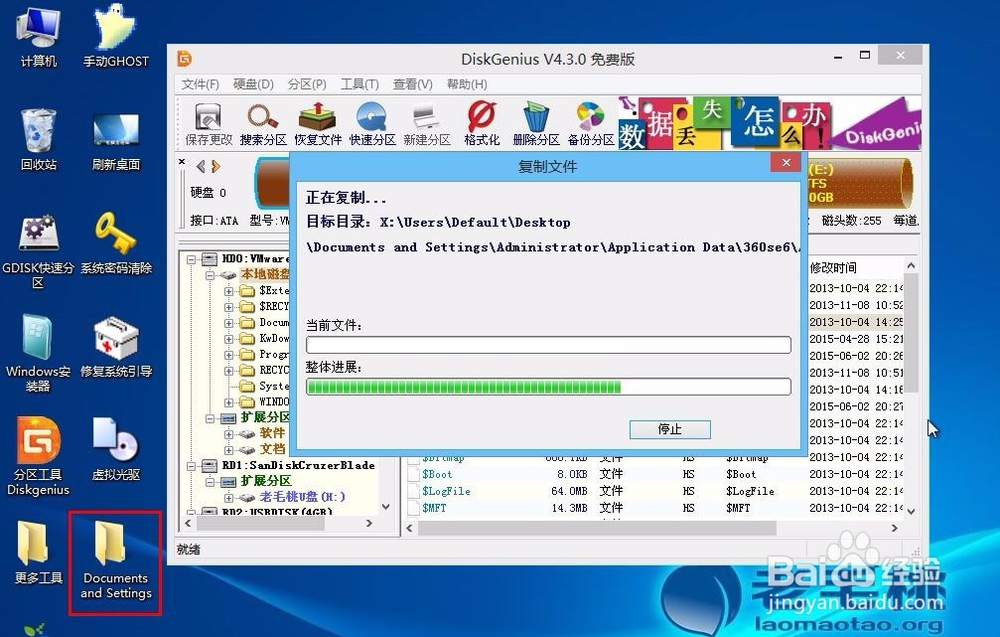The height and width of the screenshot is (637, 1000).
Task: Launch 手动GHOST desktop shortcut
Action: pyautogui.click(x=115, y=35)
